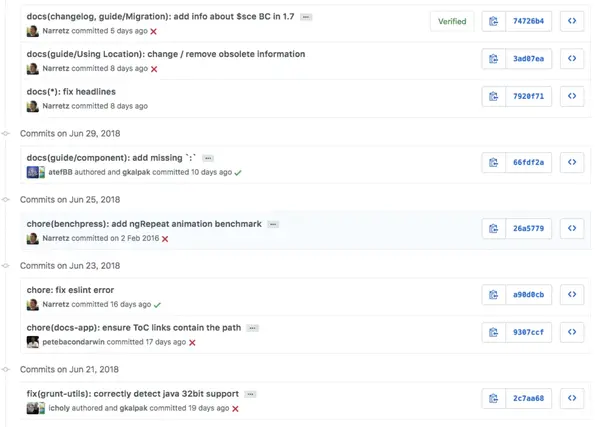Expand description of $sce BC changelog commit
This screenshot has width=600, height=427.
(x=306, y=17)
